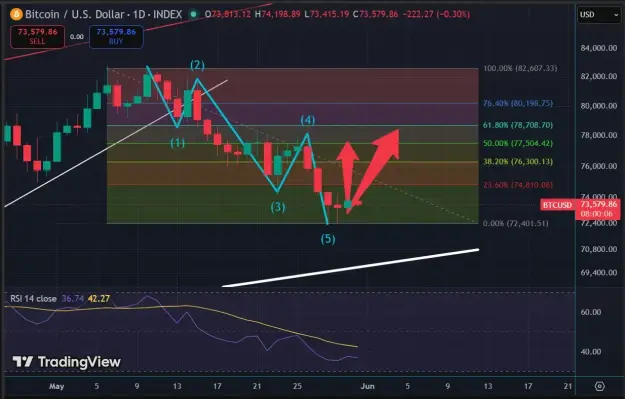Select the RSI 14 close indicator label
625x399 pixels.
[33, 299]
